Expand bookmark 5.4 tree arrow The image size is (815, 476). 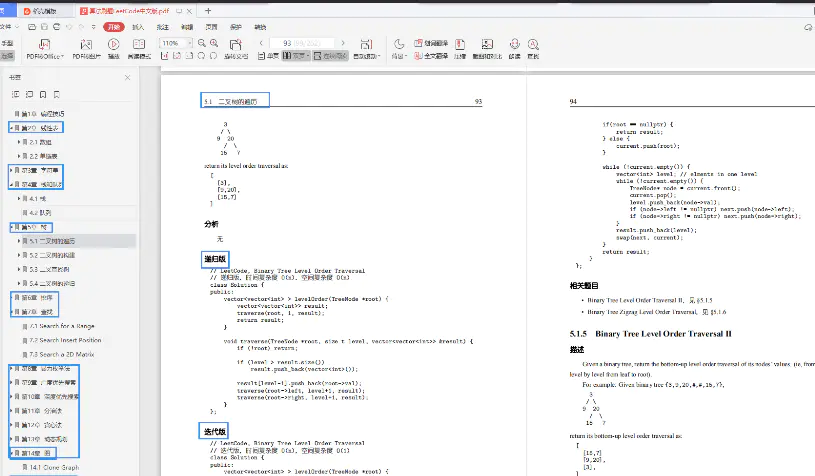tap(19, 283)
